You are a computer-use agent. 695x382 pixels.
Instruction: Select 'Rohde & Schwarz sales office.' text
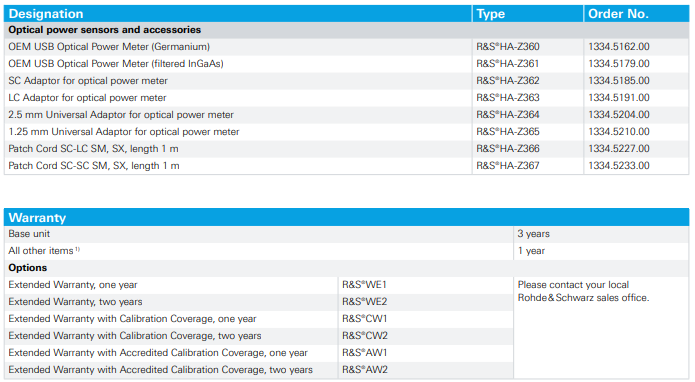pos(583,298)
